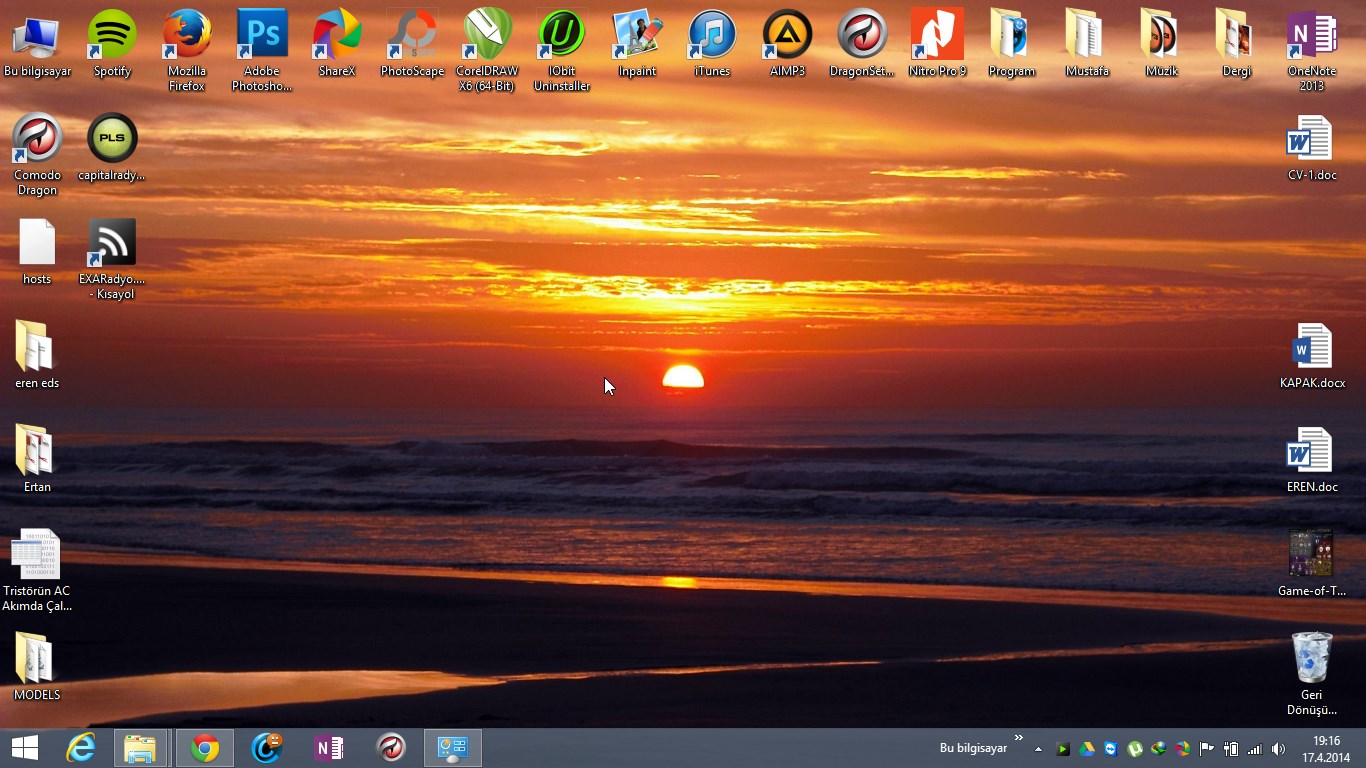Open Internet Download Manager tray icon
Viewport: 1366px width, 768px height.
pyautogui.click(x=1159, y=749)
